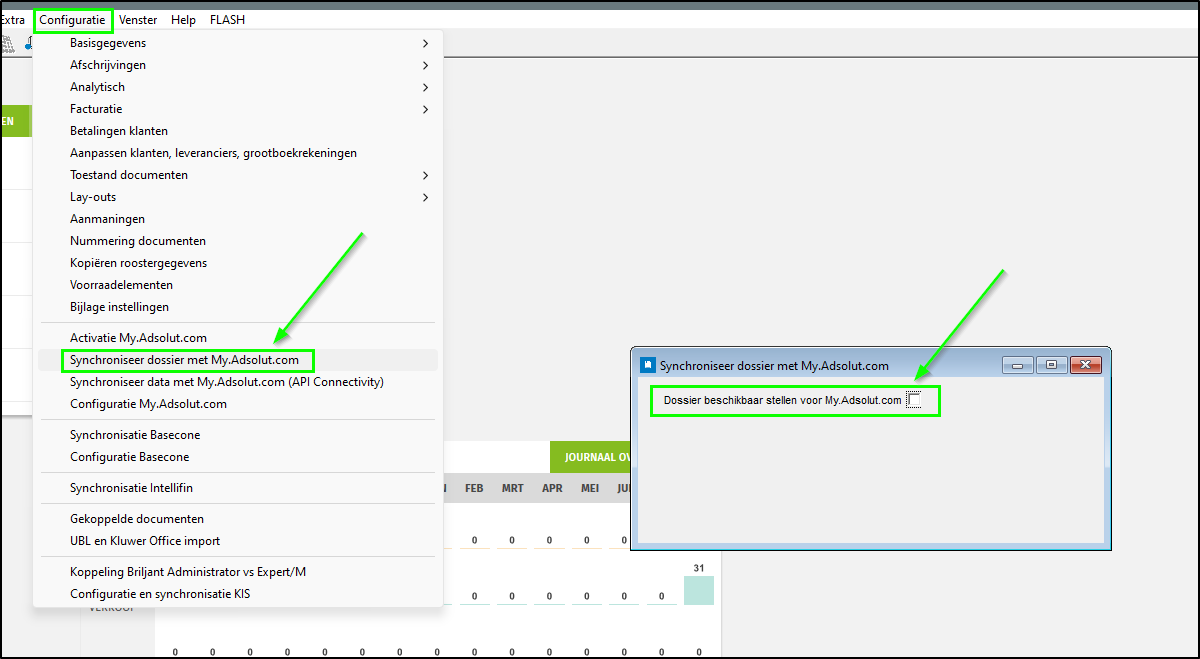Viewport: 1200px width, 659px height.
Task: Maximize the Synchroniseer dossier dialog
Action: point(1051,366)
